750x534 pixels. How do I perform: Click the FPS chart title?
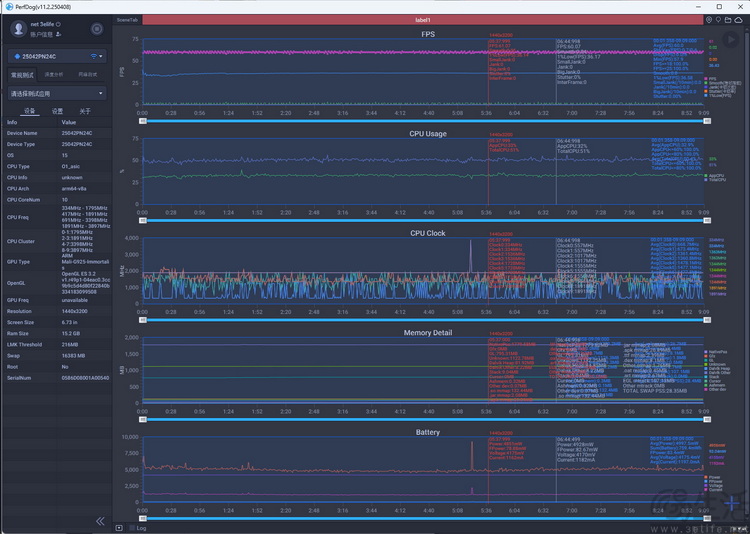click(x=428, y=34)
